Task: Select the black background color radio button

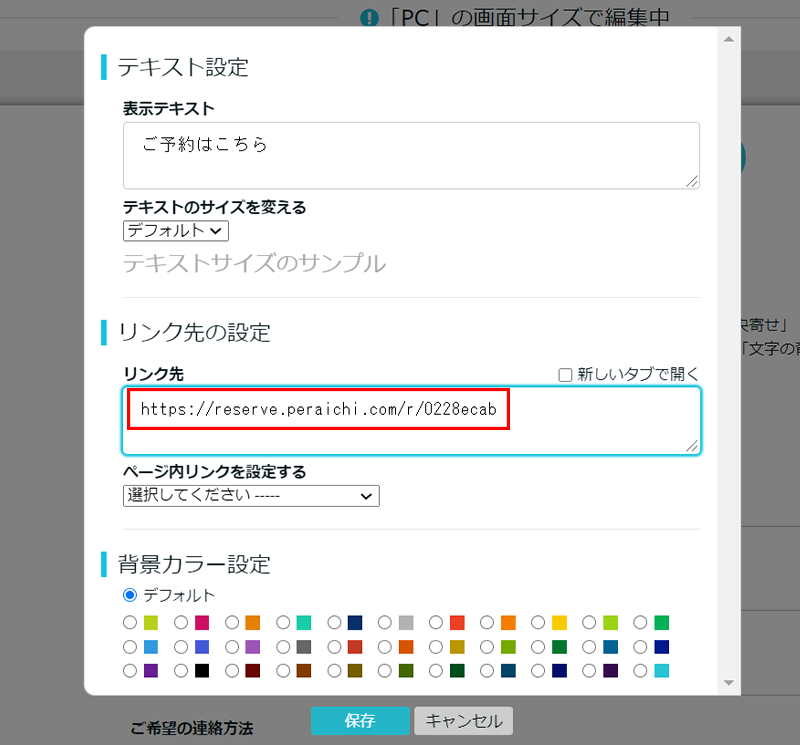Action: (181, 671)
